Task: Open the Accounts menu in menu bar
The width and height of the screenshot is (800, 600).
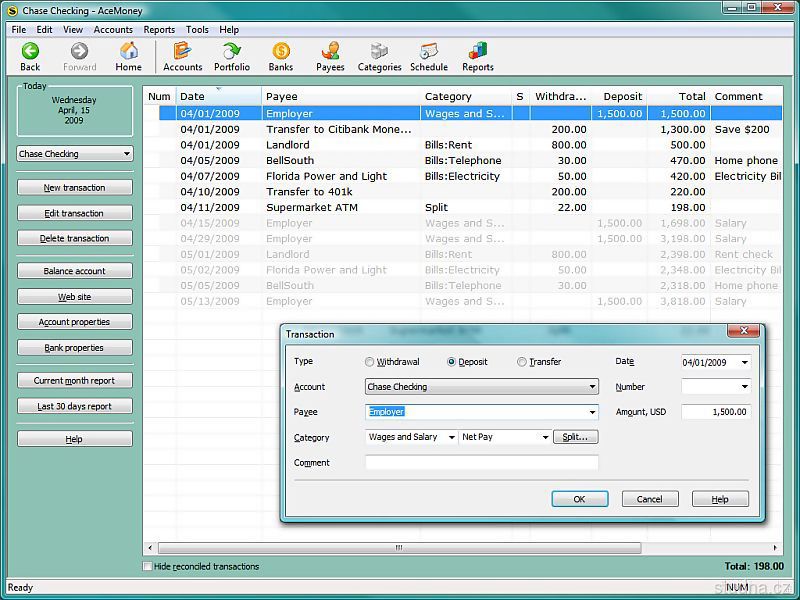Action: [113, 30]
